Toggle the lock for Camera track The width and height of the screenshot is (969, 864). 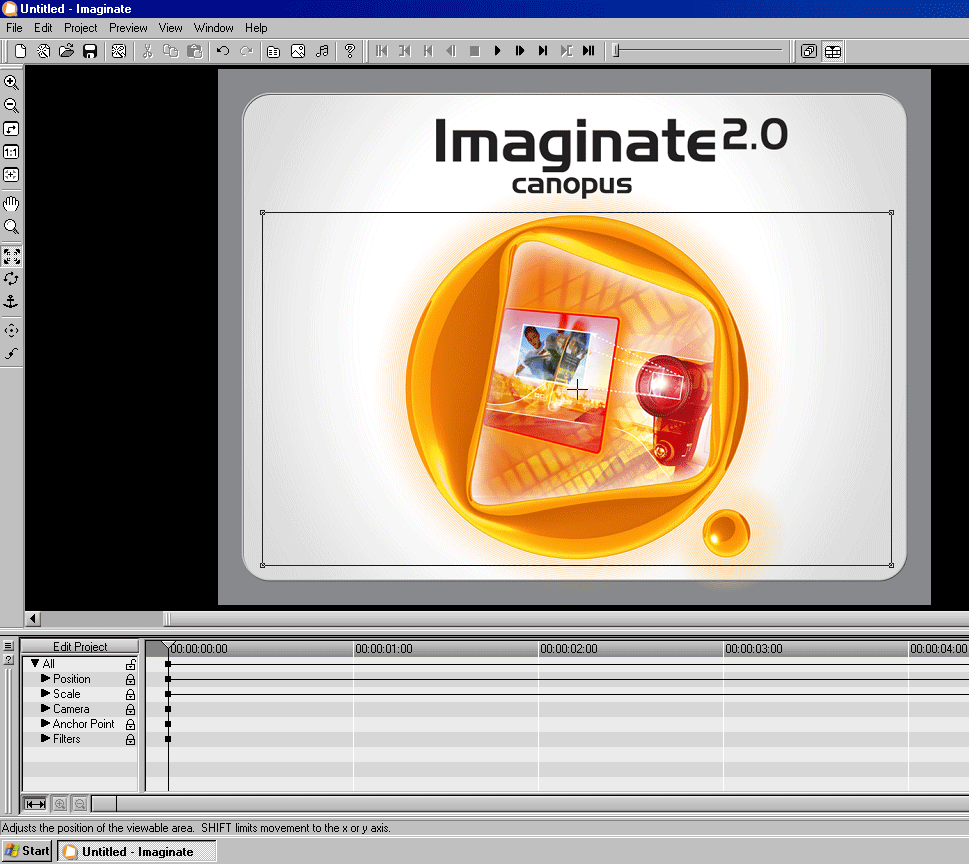130,709
